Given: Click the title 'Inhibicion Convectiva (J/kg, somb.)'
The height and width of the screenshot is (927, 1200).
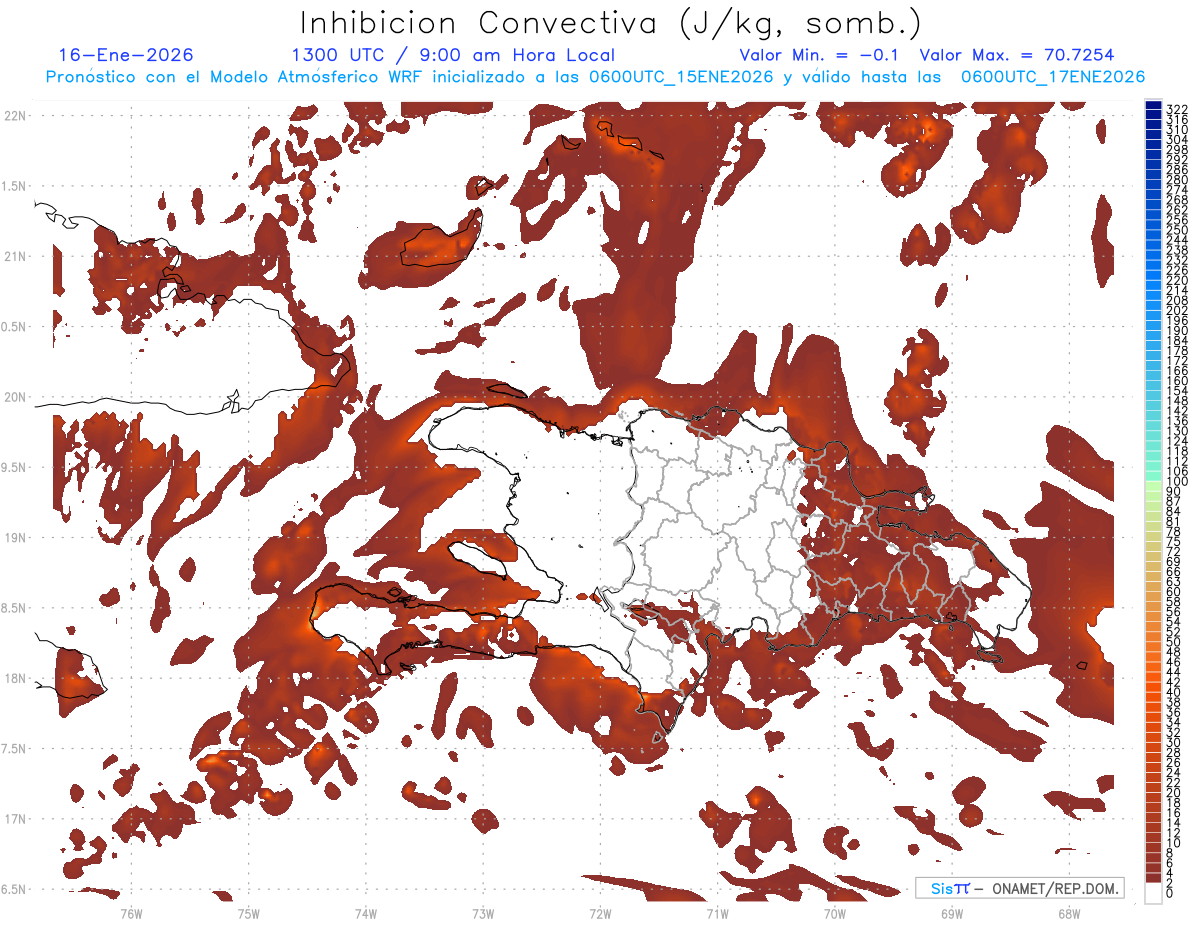Looking at the screenshot, I should [x=611, y=23].
